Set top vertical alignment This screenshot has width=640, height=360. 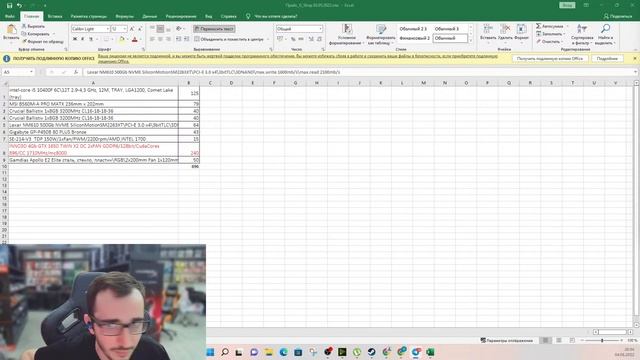point(152,29)
